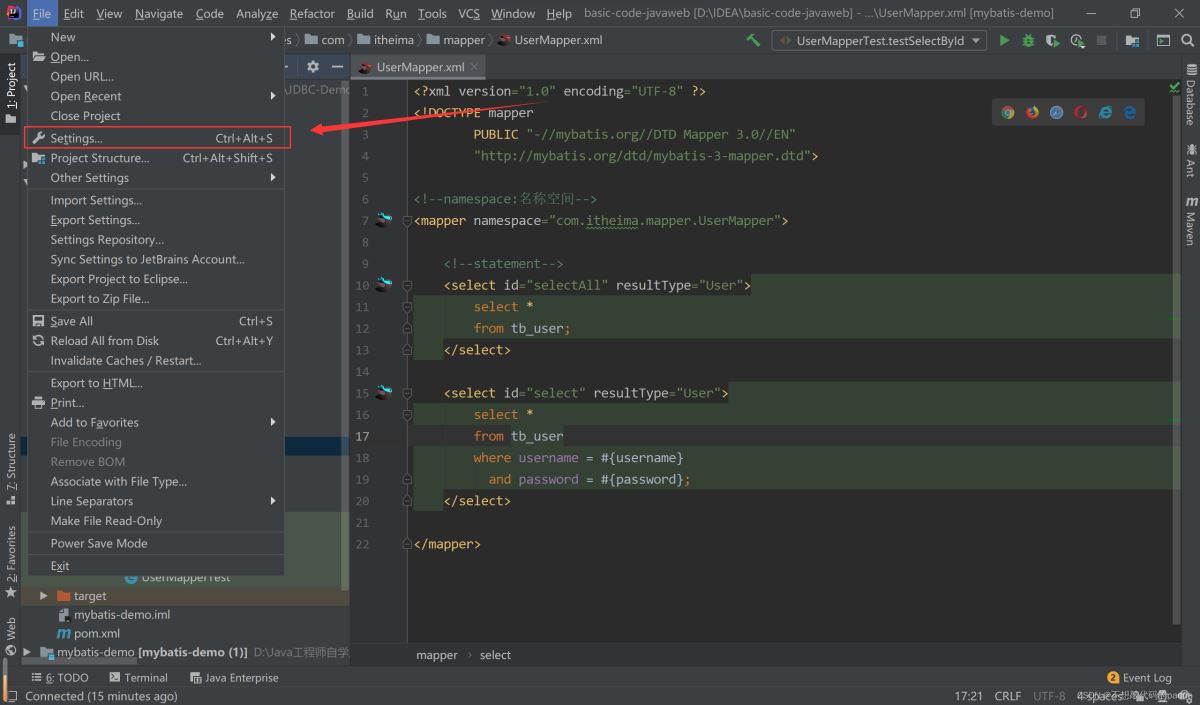The image size is (1200, 705).
Task: Choose Project Structure in the File menu
Action: tap(155, 158)
